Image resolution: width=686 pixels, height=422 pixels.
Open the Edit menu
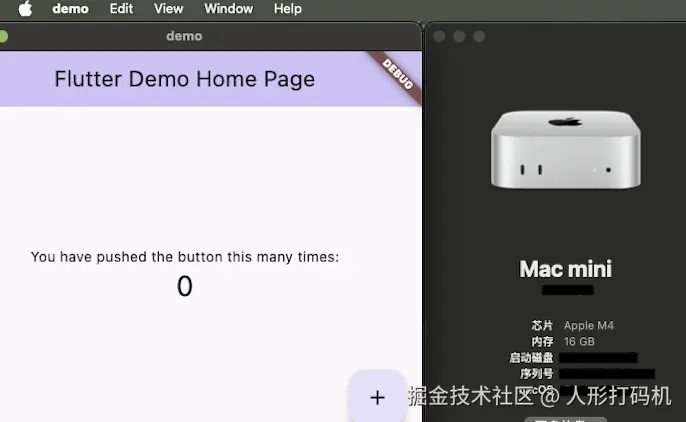point(121,9)
